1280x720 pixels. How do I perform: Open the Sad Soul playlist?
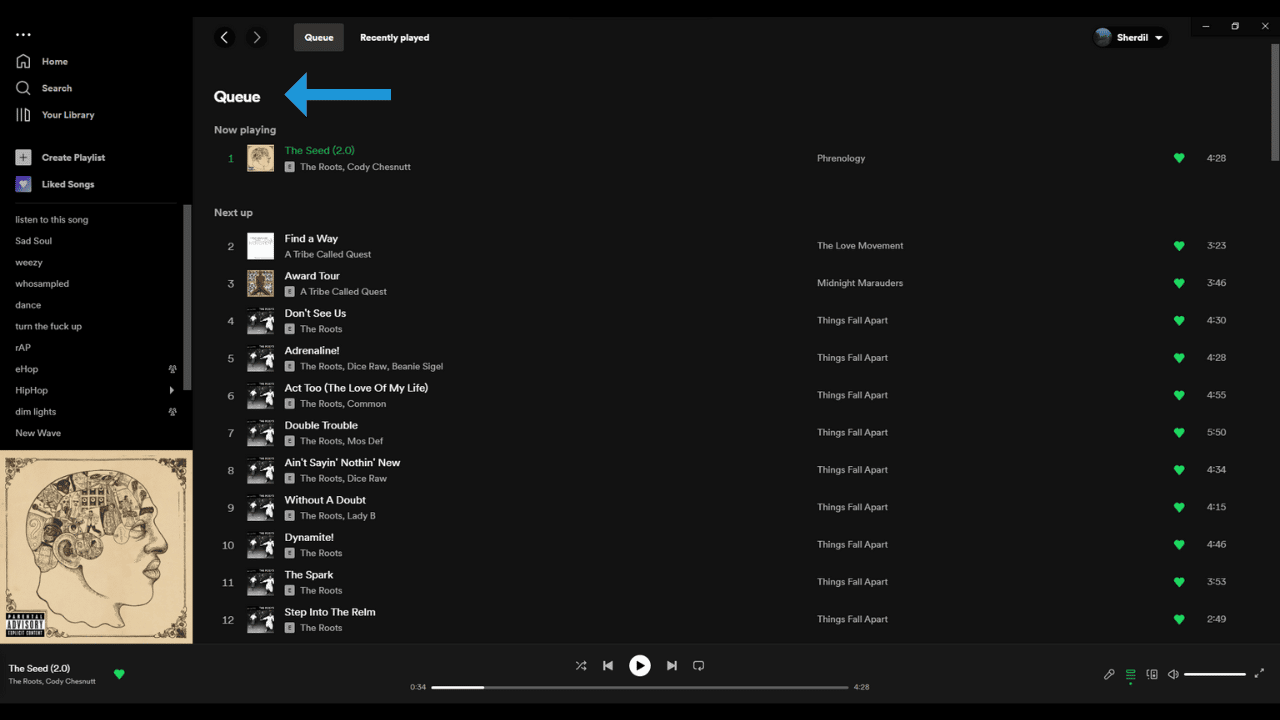pos(34,241)
